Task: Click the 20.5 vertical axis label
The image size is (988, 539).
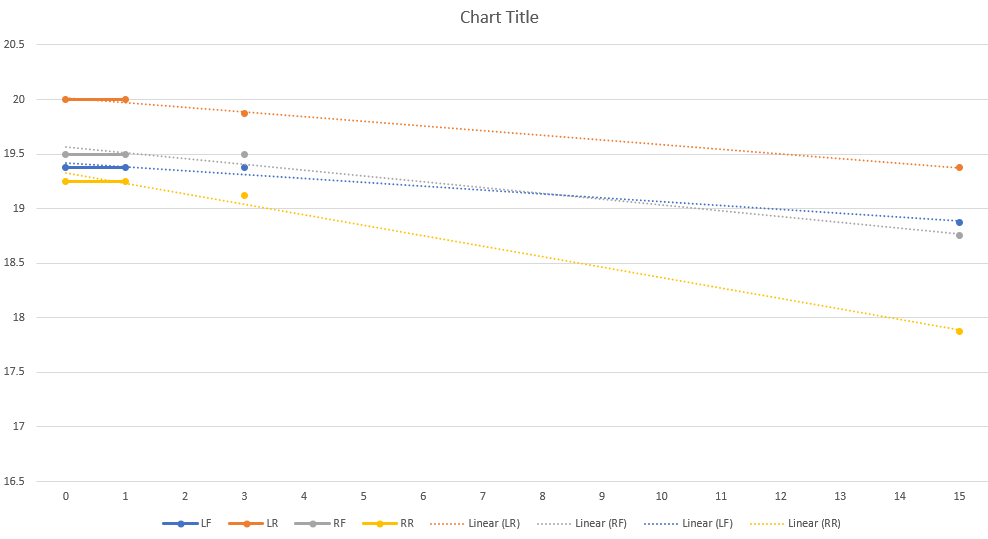Action: (x=14, y=44)
